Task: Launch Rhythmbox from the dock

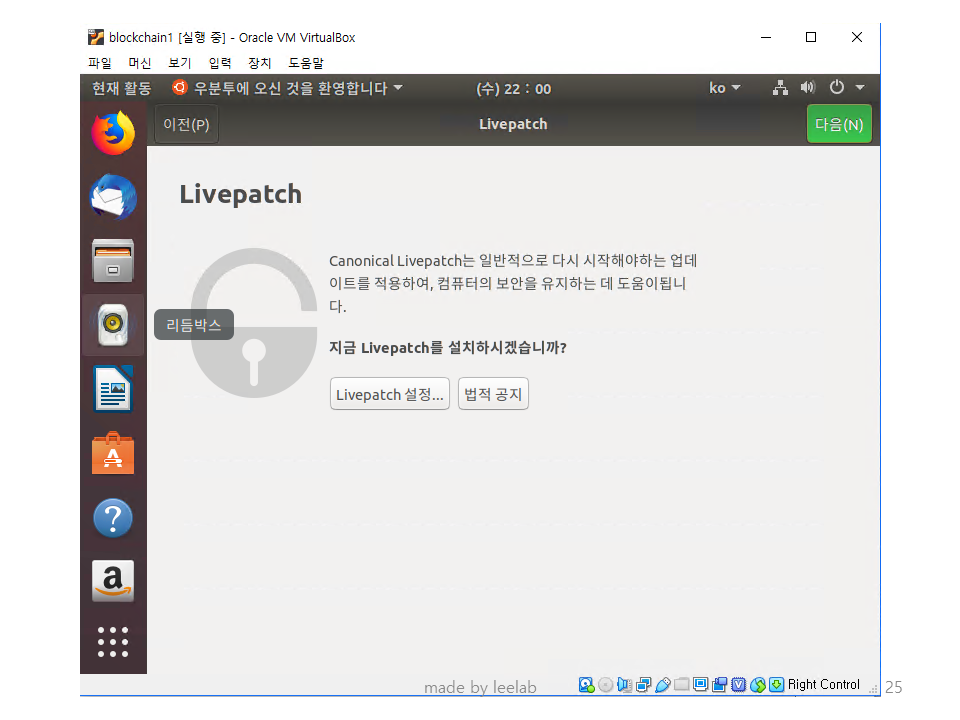Action: pos(113,324)
